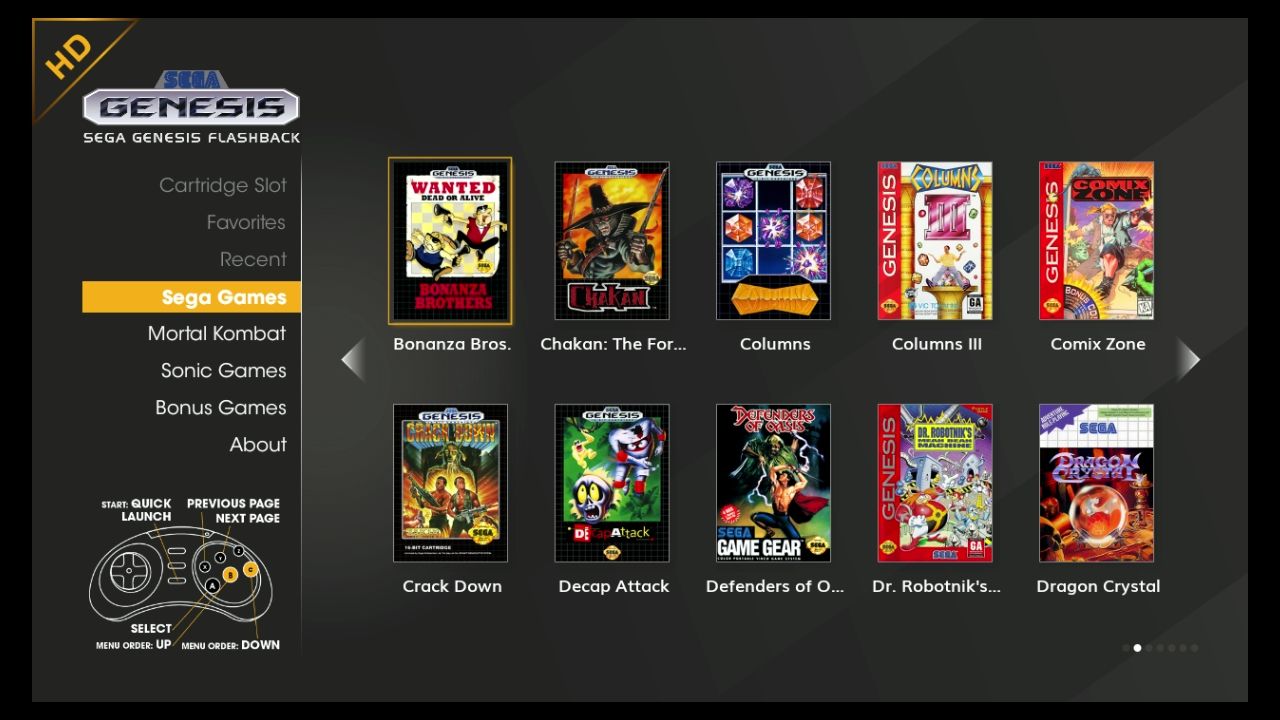Image resolution: width=1280 pixels, height=720 pixels.
Task: Open the Cartridge Slot menu
Action: point(223,185)
